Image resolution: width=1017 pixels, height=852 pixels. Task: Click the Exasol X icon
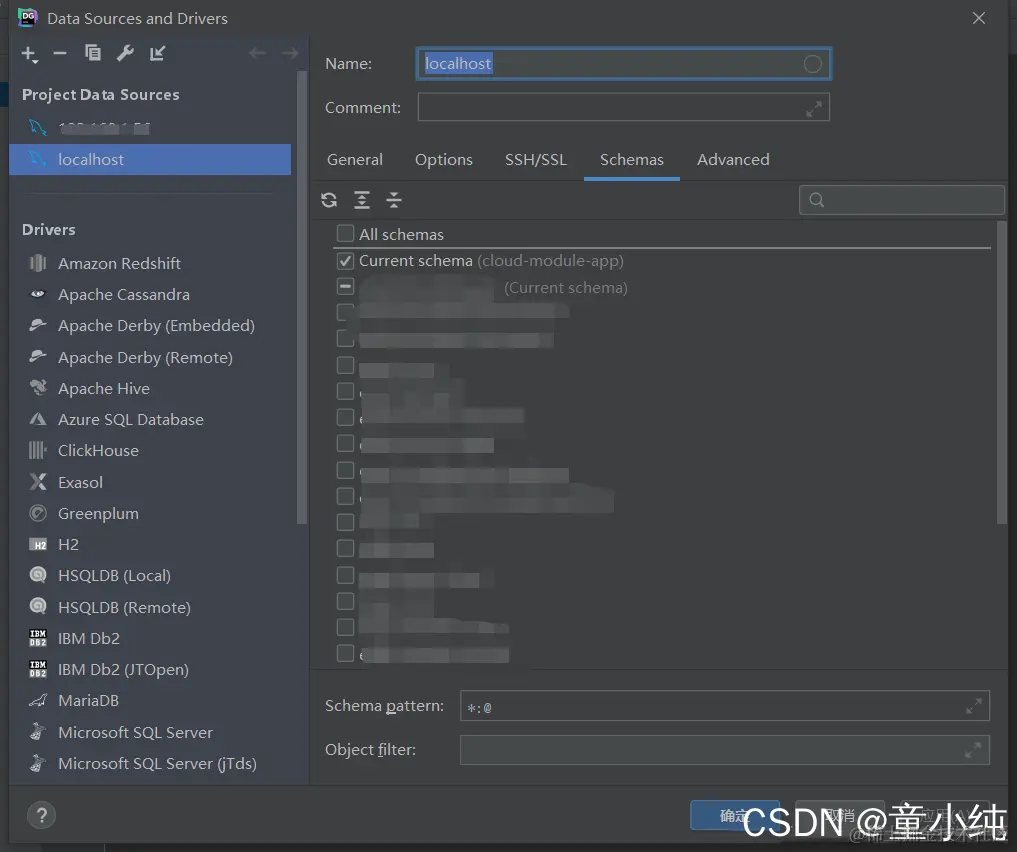point(38,482)
